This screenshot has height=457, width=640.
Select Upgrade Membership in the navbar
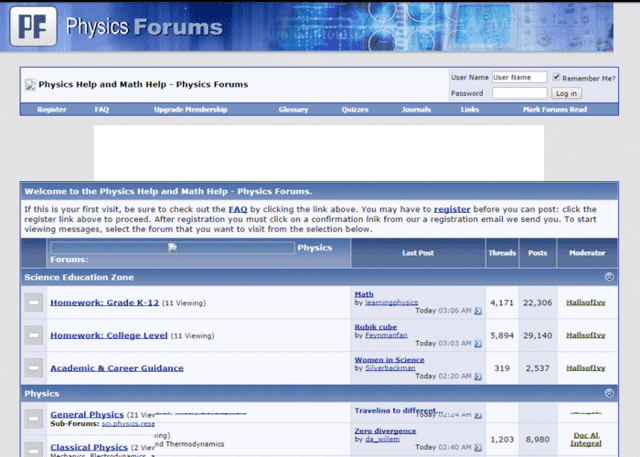[190, 109]
